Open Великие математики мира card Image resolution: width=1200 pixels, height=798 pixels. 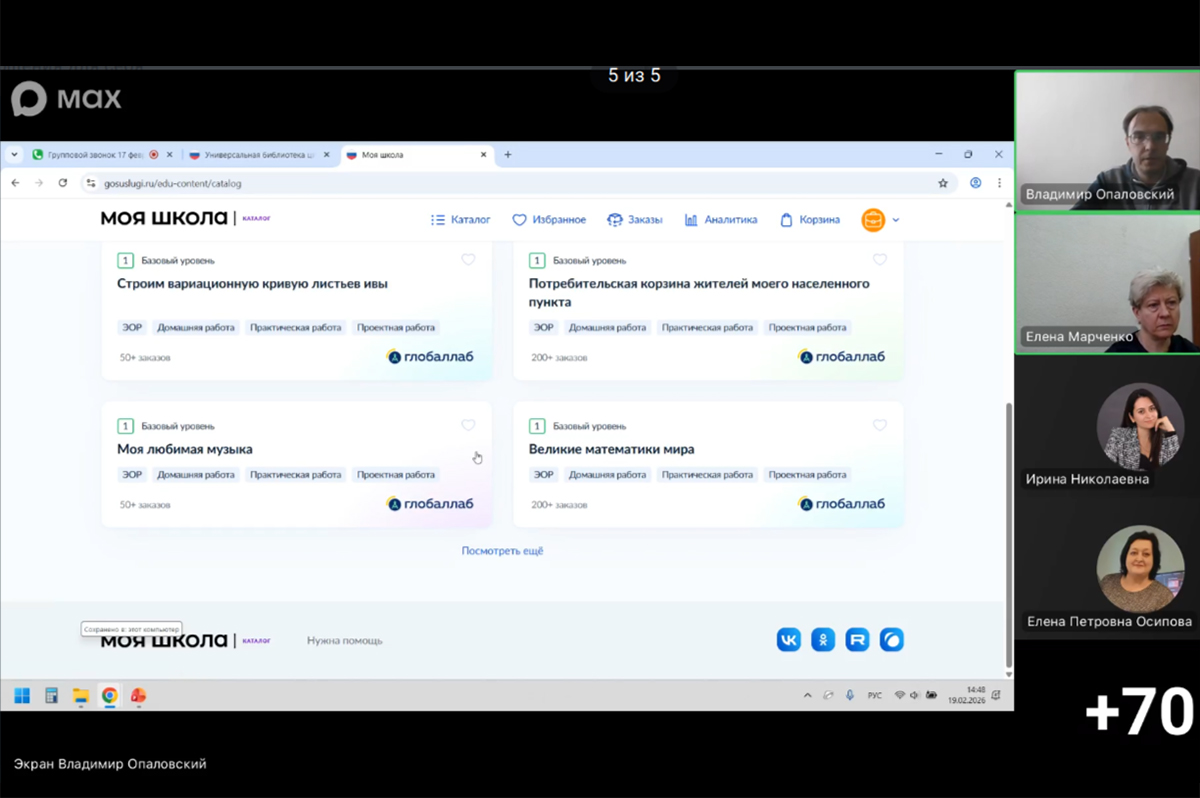click(x=611, y=449)
